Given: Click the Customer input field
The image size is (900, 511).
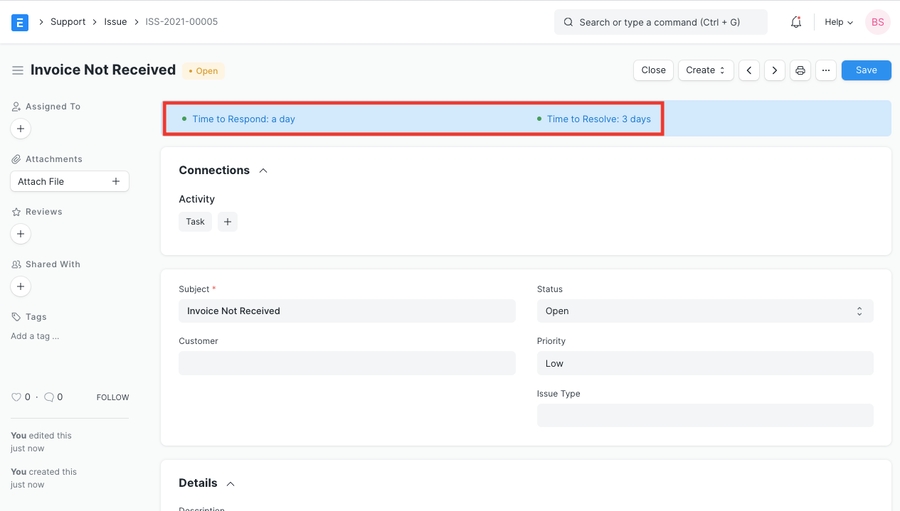Looking at the screenshot, I should pyautogui.click(x=347, y=363).
